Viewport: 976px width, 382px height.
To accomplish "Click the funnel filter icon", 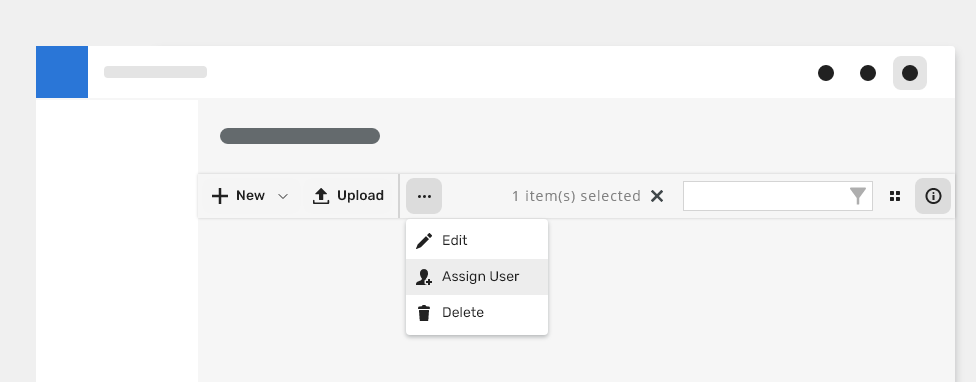I will coord(858,196).
